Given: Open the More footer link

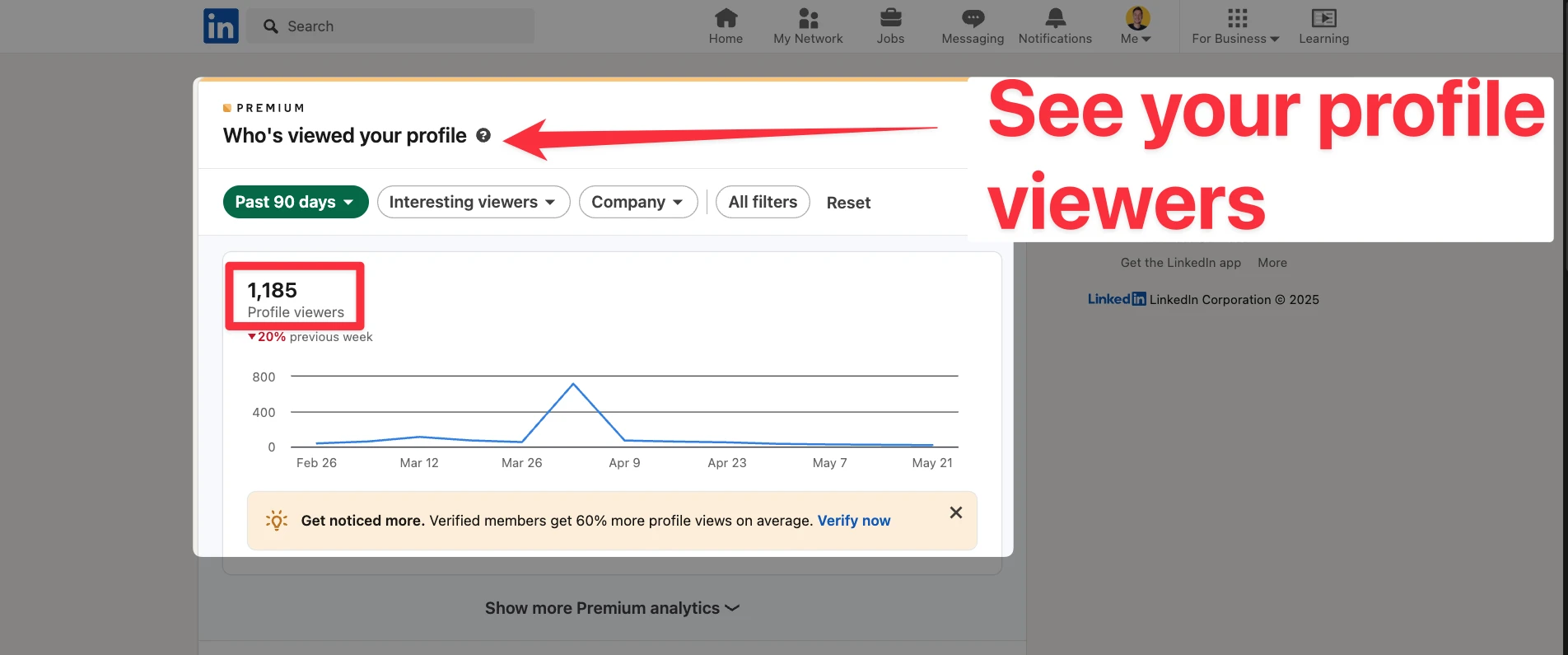Looking at the screenshot, I should [x=1272, y=263].
